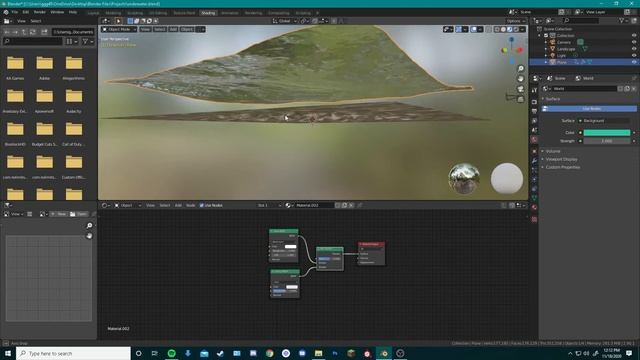The height and width of the screenshot is (360, 640).
Task: Open the Object Mode dropdown
Action: click(x=119, y=29)
